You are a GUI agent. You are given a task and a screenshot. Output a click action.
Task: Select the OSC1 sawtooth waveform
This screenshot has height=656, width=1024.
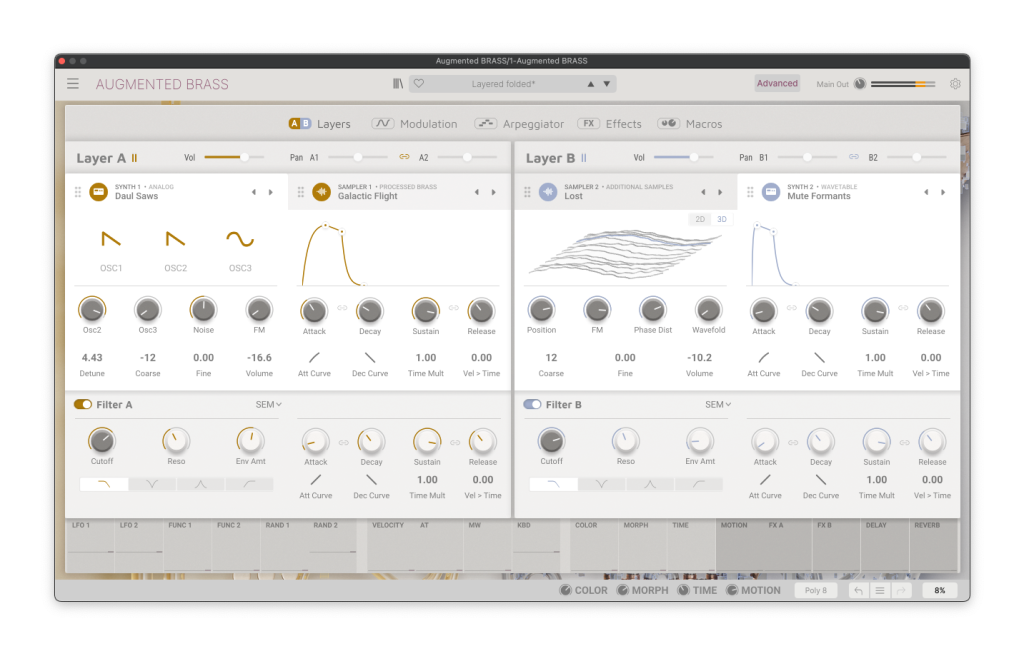[111, 239]
